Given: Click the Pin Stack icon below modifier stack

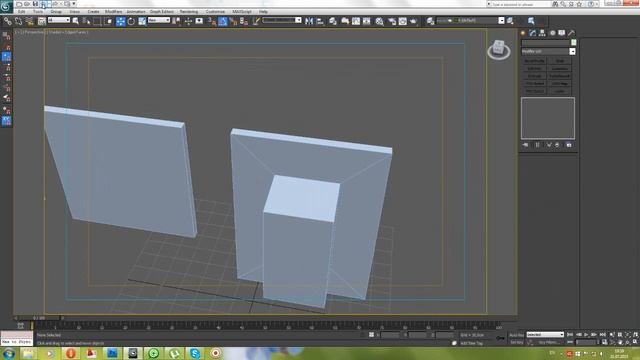Looking at the screenshot, I should click(x=525, y=145).
